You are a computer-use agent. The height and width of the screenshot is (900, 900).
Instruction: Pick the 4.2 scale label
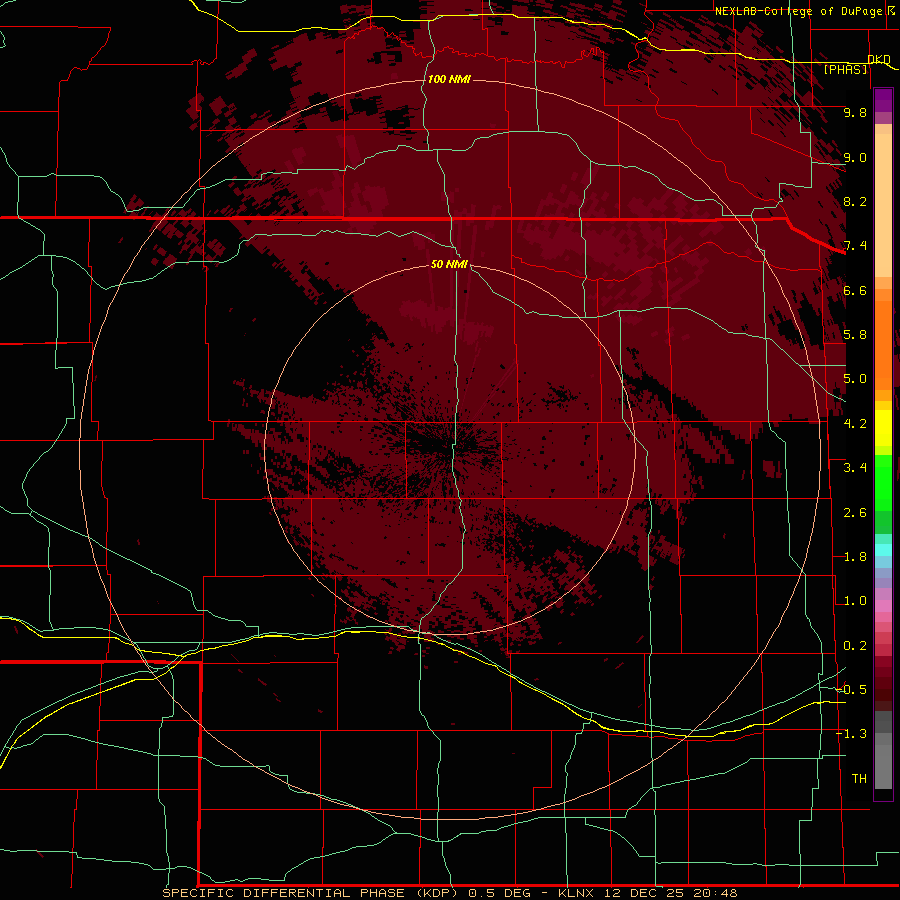coord(855,424)
